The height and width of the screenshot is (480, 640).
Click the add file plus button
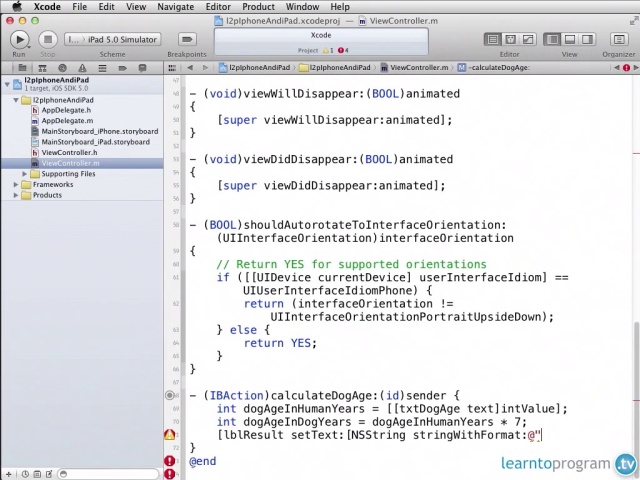(x=8, y=474)
